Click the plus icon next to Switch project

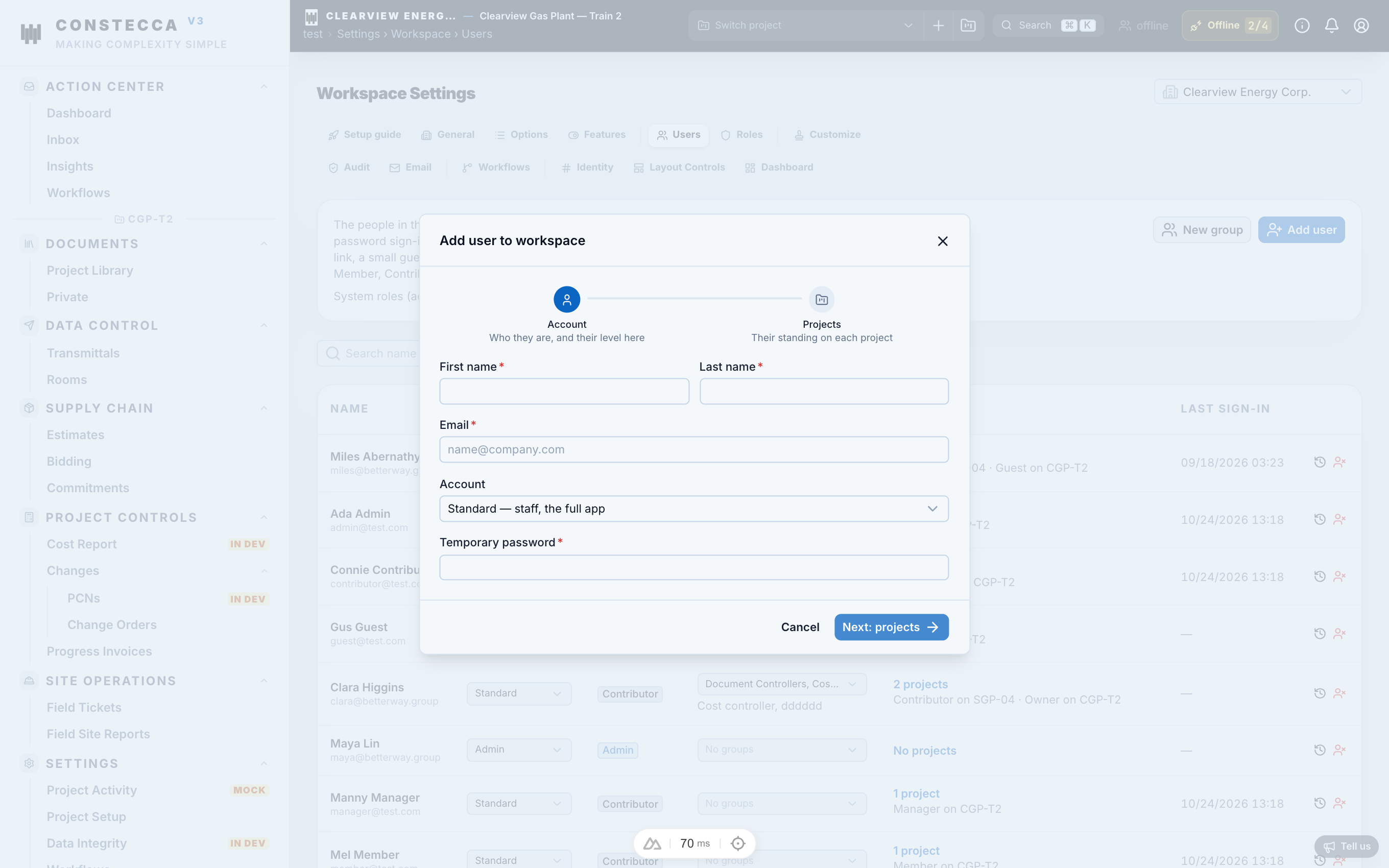pos(939,25)
